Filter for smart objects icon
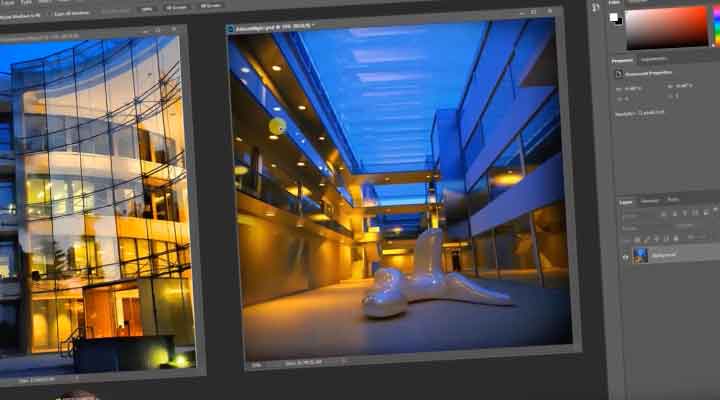The width and height of the screenshot is (720, 400). [x=705, y=212]
